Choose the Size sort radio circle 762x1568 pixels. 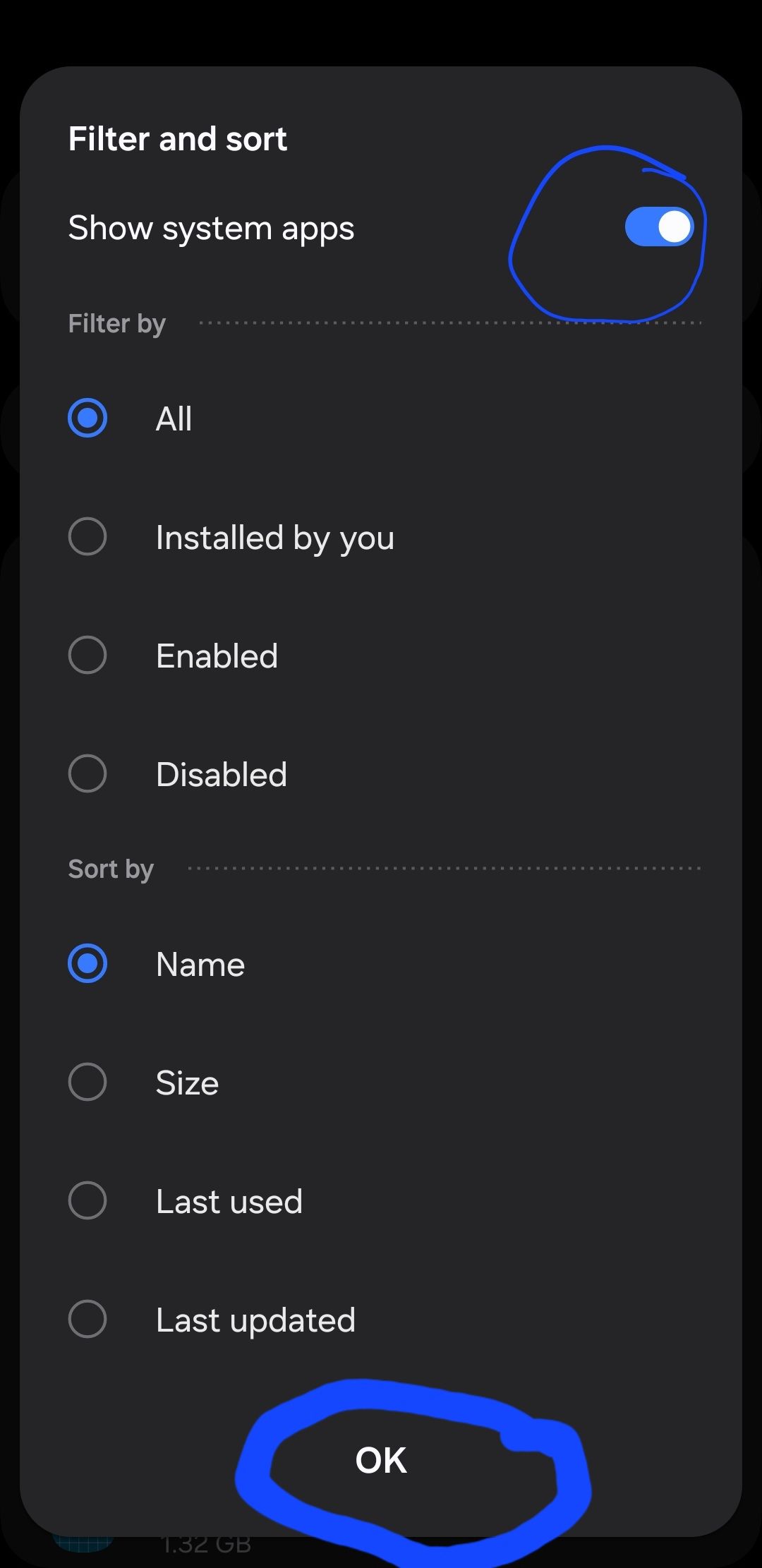pos(87,1082)
